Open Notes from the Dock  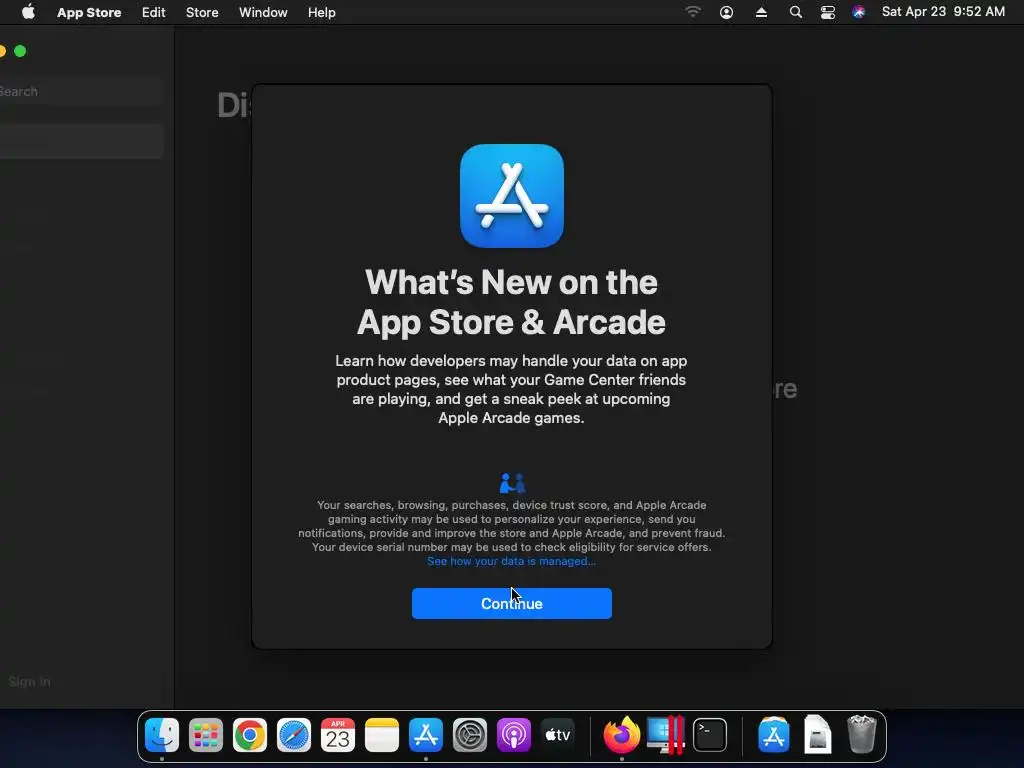click(x=381, y=735)
